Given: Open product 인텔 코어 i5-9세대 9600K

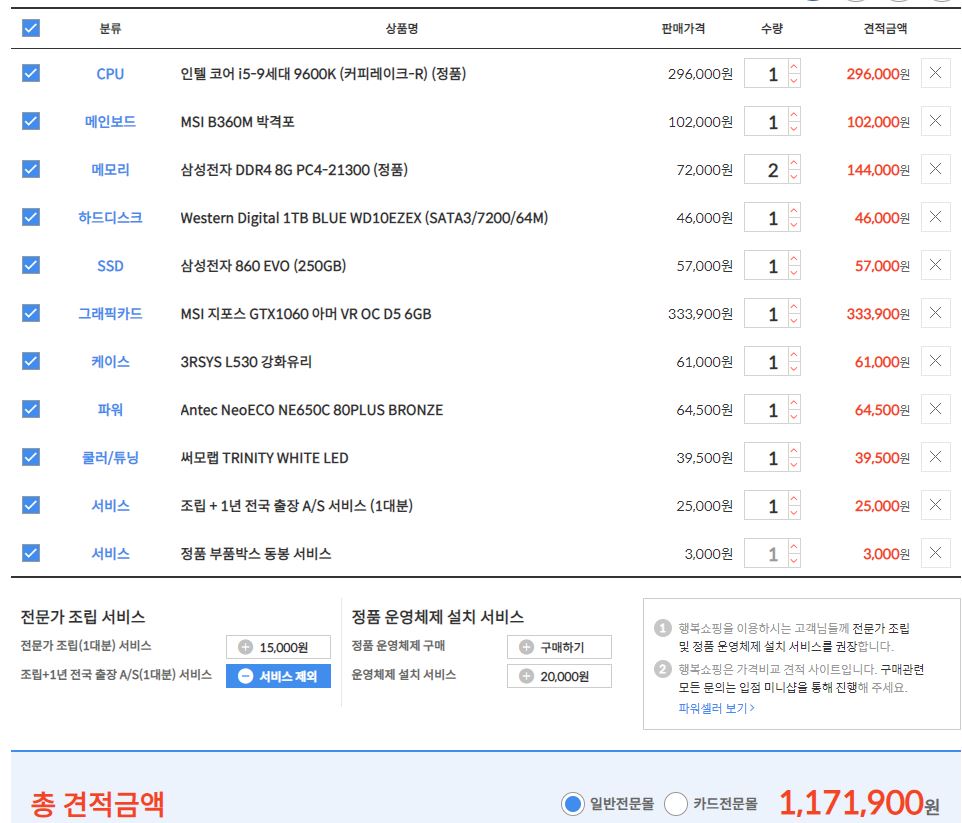Looking at the screenshot, I should (323, 74).
